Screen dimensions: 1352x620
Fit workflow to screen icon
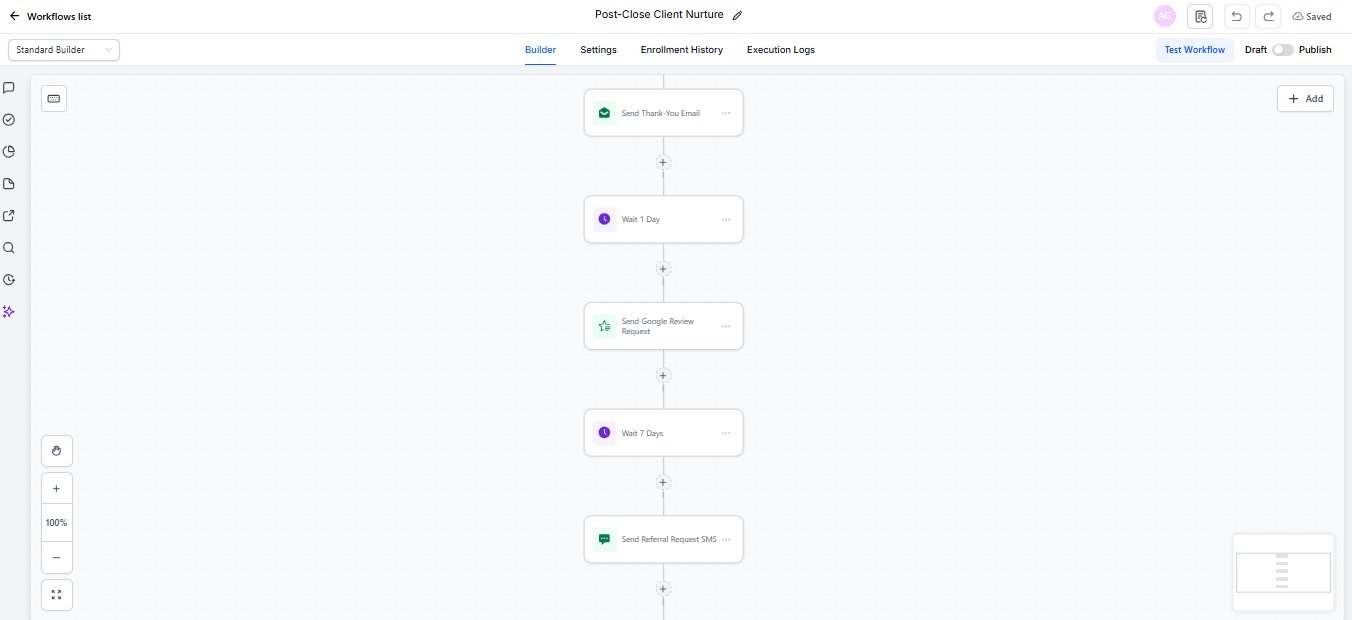pyautogui.click(x=57, y=595)
